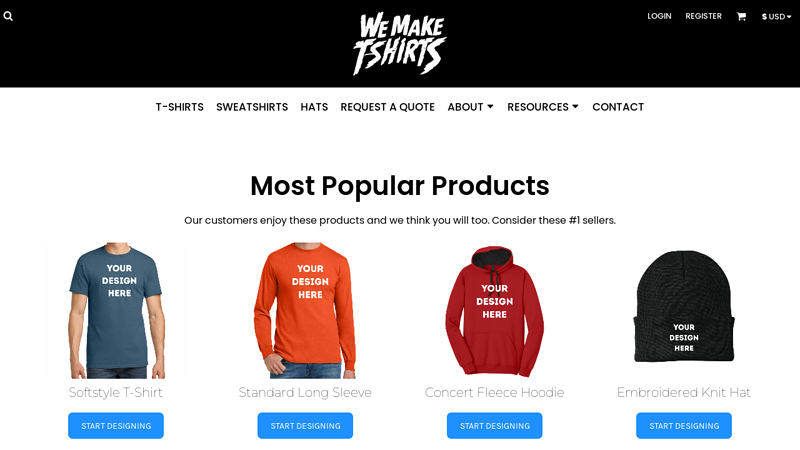Open the Hats menu item
Image resolution: width=800 pixels, height=450 pixels.
[314, 107]
